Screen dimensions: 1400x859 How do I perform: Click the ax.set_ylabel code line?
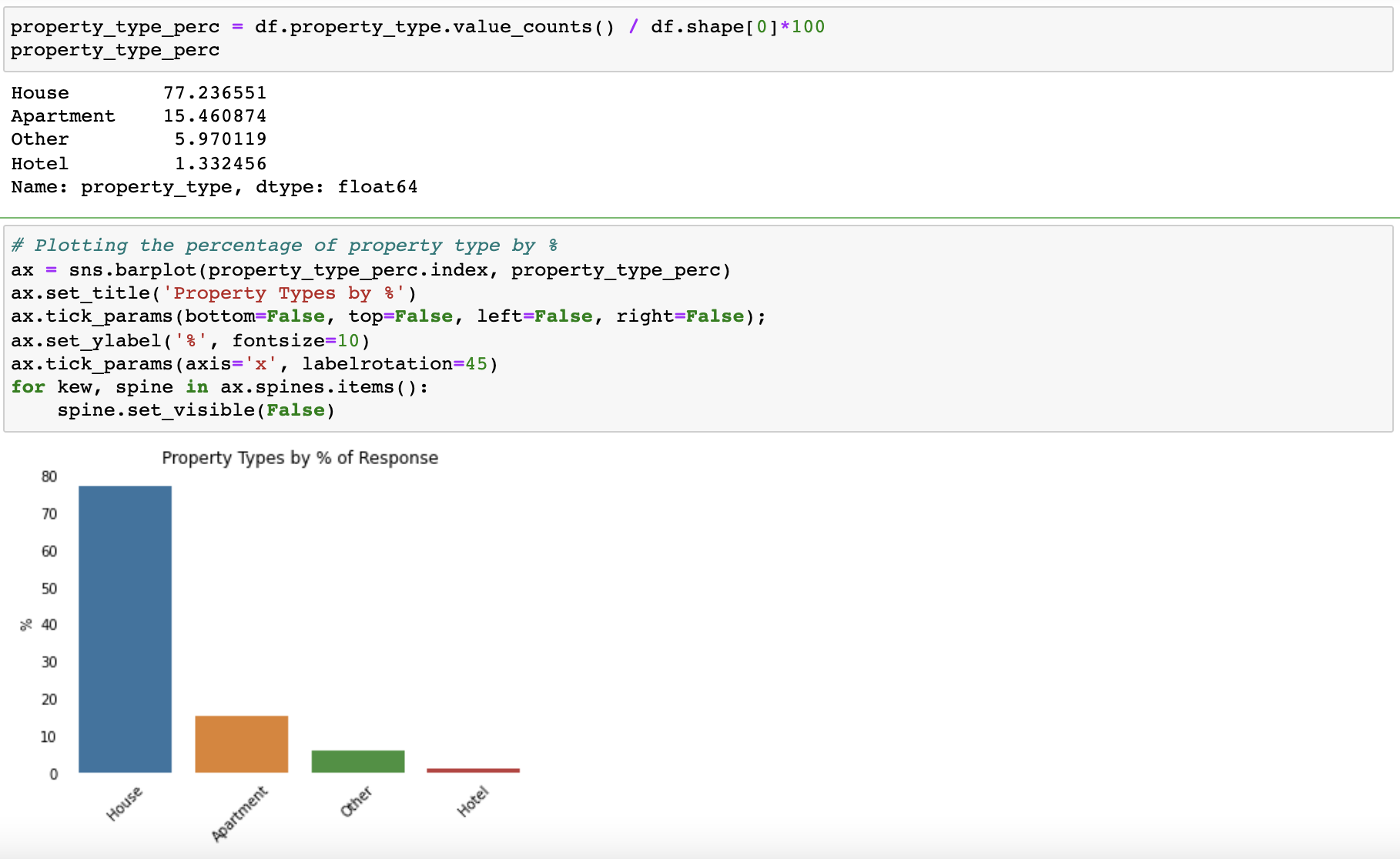(190, 341)
